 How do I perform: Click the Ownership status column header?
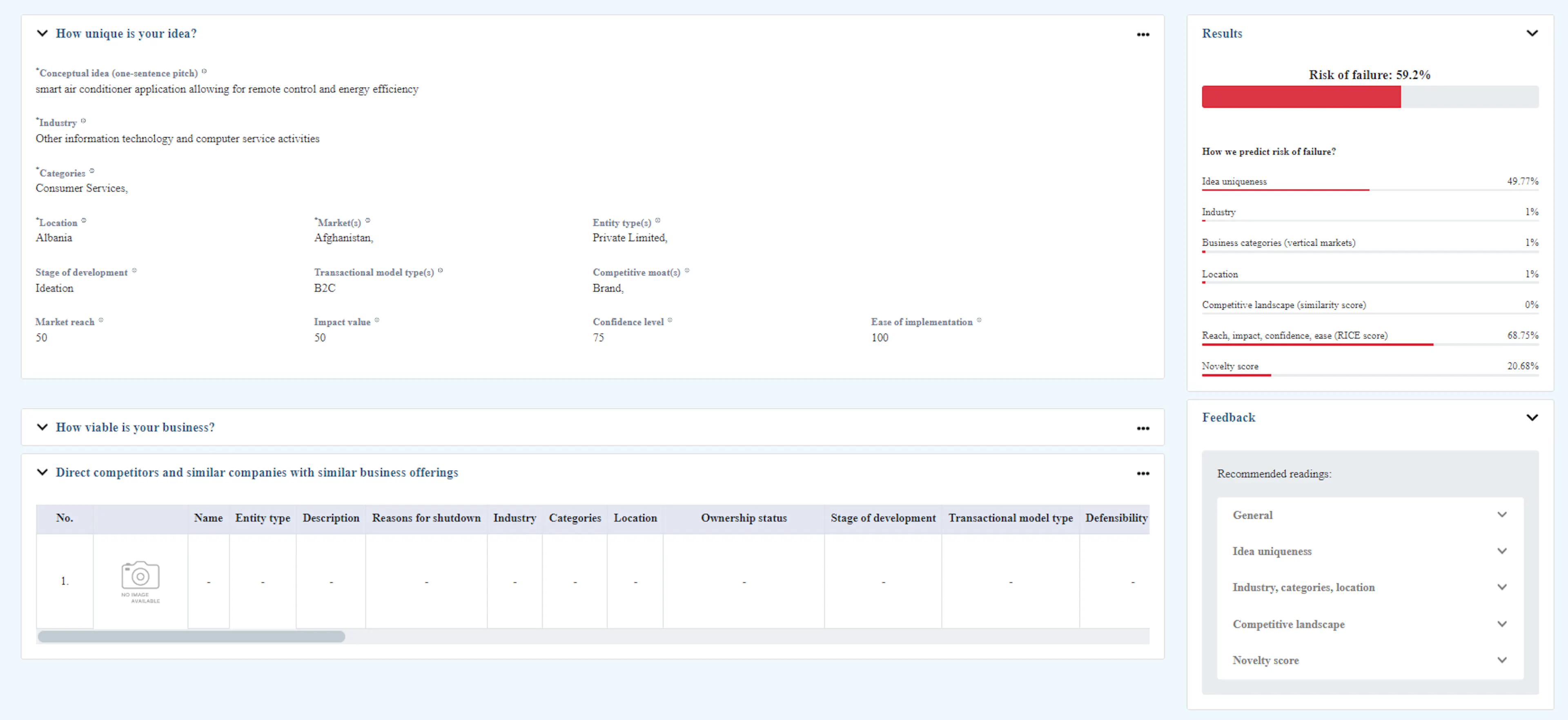click(744, 518)
